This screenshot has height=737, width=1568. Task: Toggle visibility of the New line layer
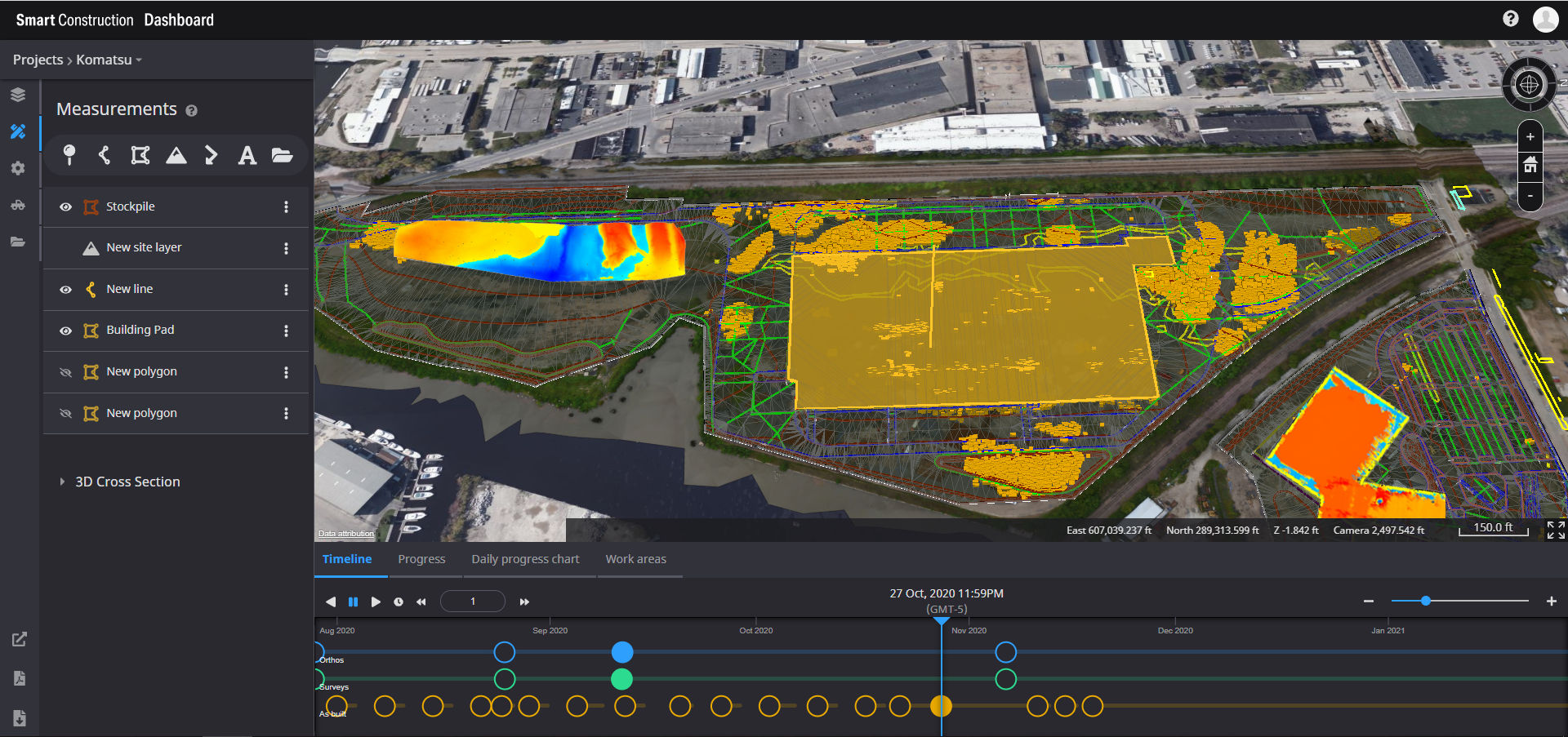click(x=65, y=289)
